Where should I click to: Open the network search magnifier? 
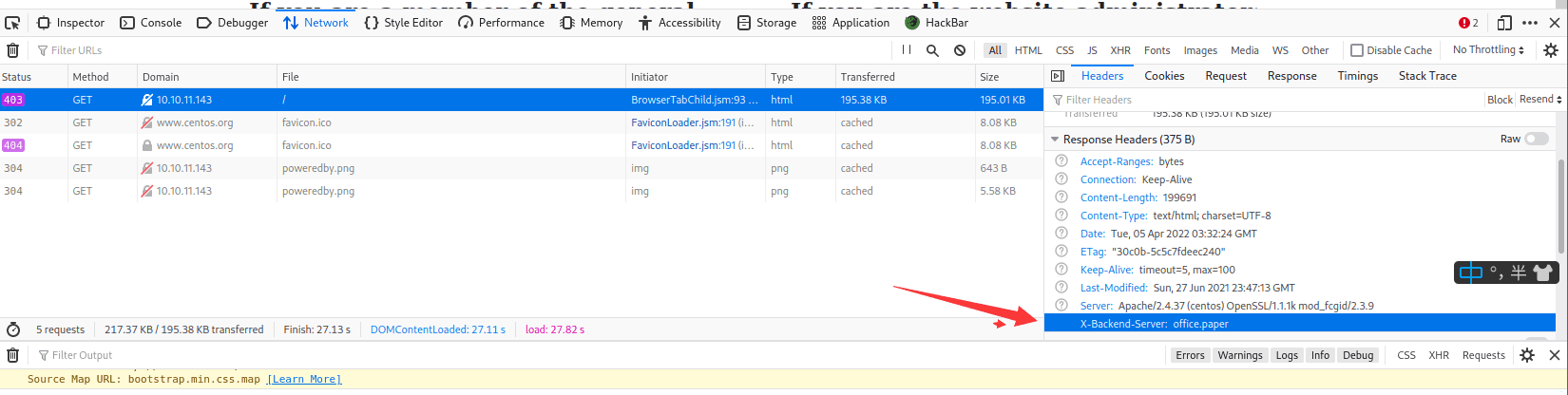tap(932, 50)
